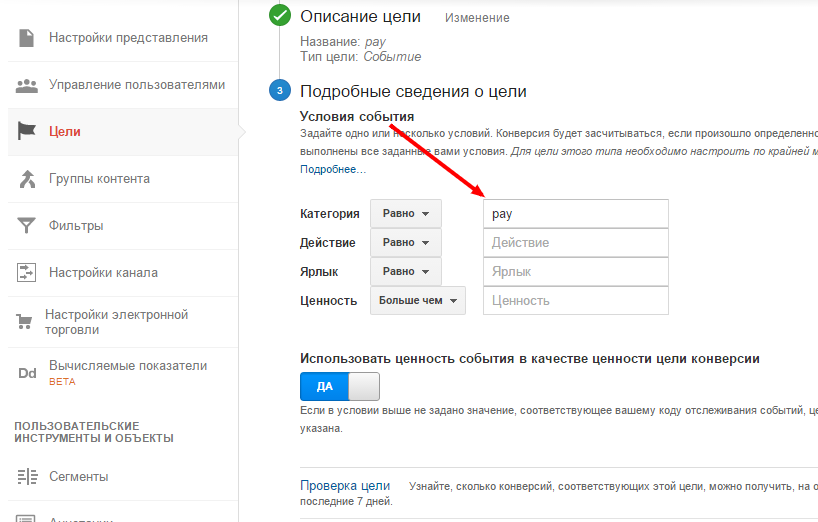818x522 pixels.
Task: Click the Настройки канала arrows icon
Action: point(27,272)
